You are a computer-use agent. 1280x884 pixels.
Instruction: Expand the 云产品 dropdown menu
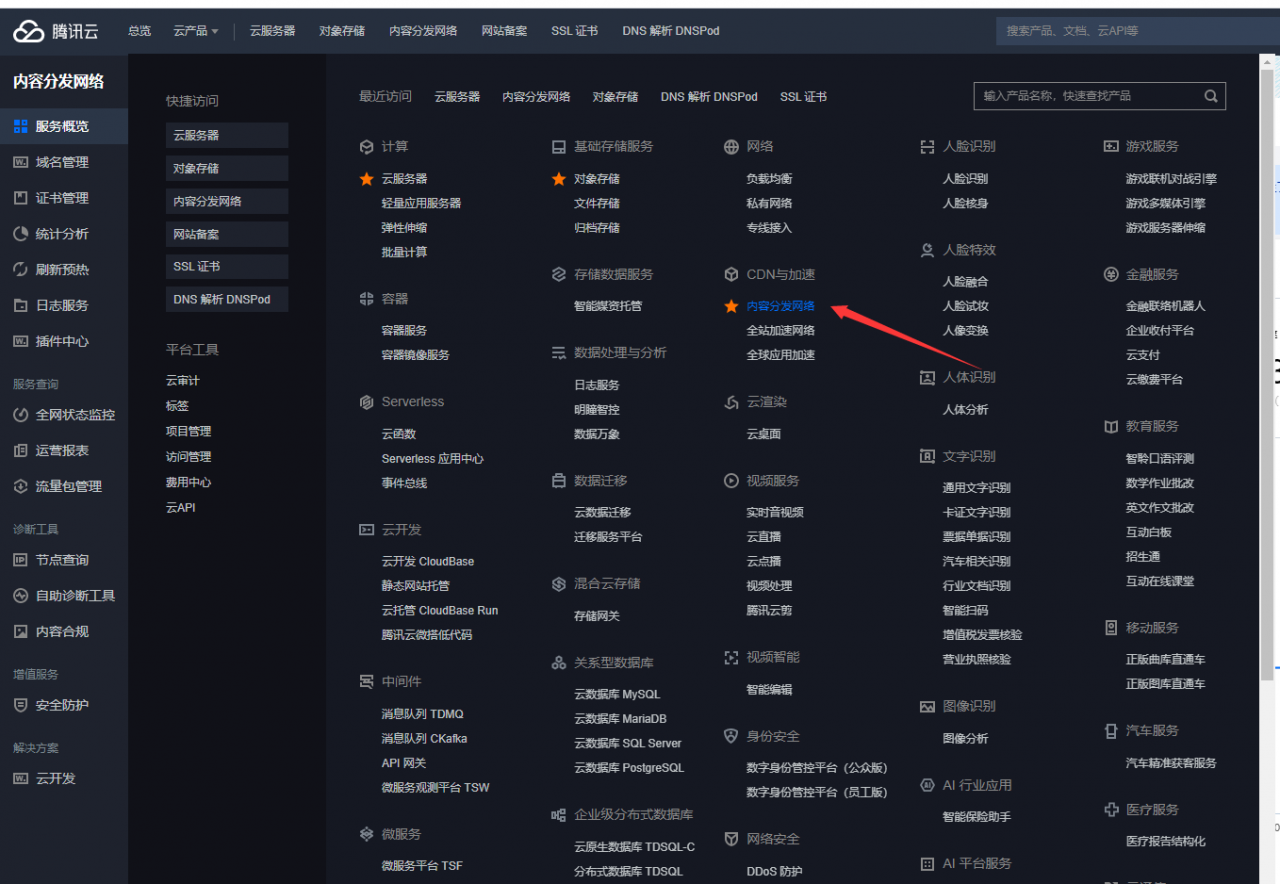point(195,30)
